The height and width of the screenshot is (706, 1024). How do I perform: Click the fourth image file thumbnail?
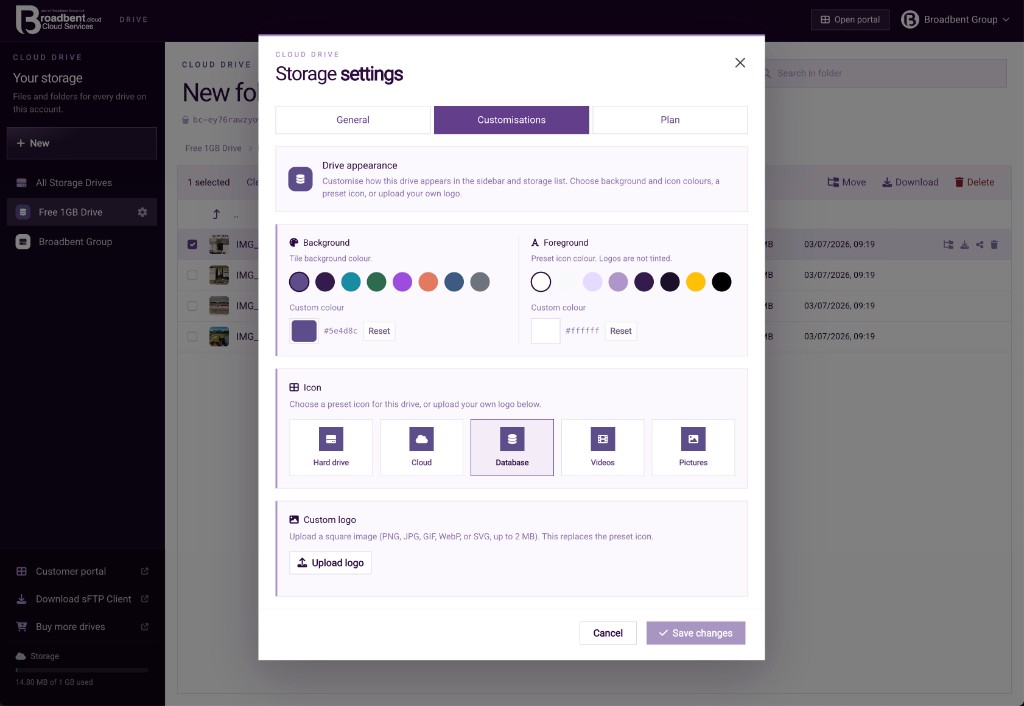[219, 336]
